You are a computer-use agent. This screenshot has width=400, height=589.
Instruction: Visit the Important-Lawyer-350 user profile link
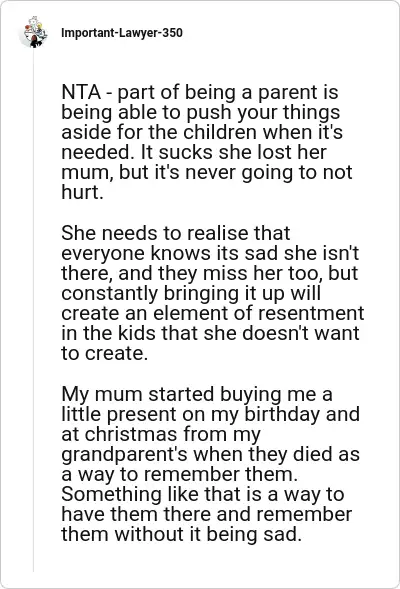[122, 33]
